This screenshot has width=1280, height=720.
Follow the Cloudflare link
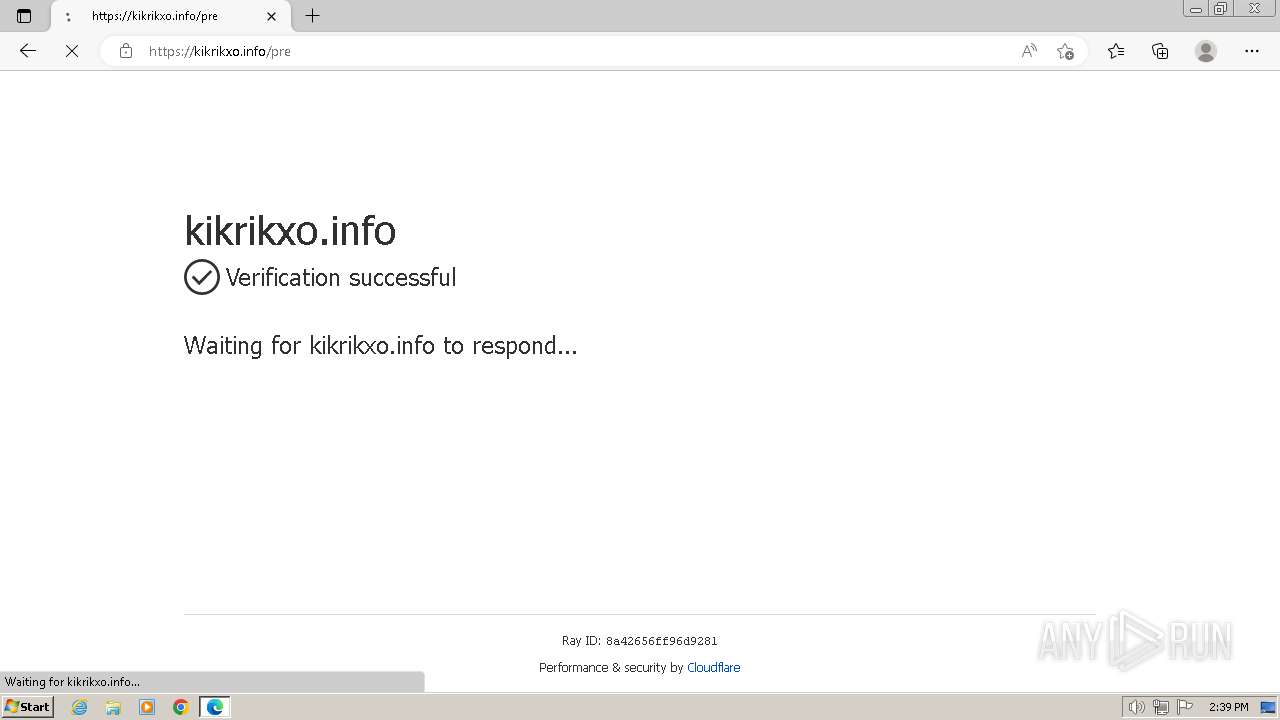point(713,668)
